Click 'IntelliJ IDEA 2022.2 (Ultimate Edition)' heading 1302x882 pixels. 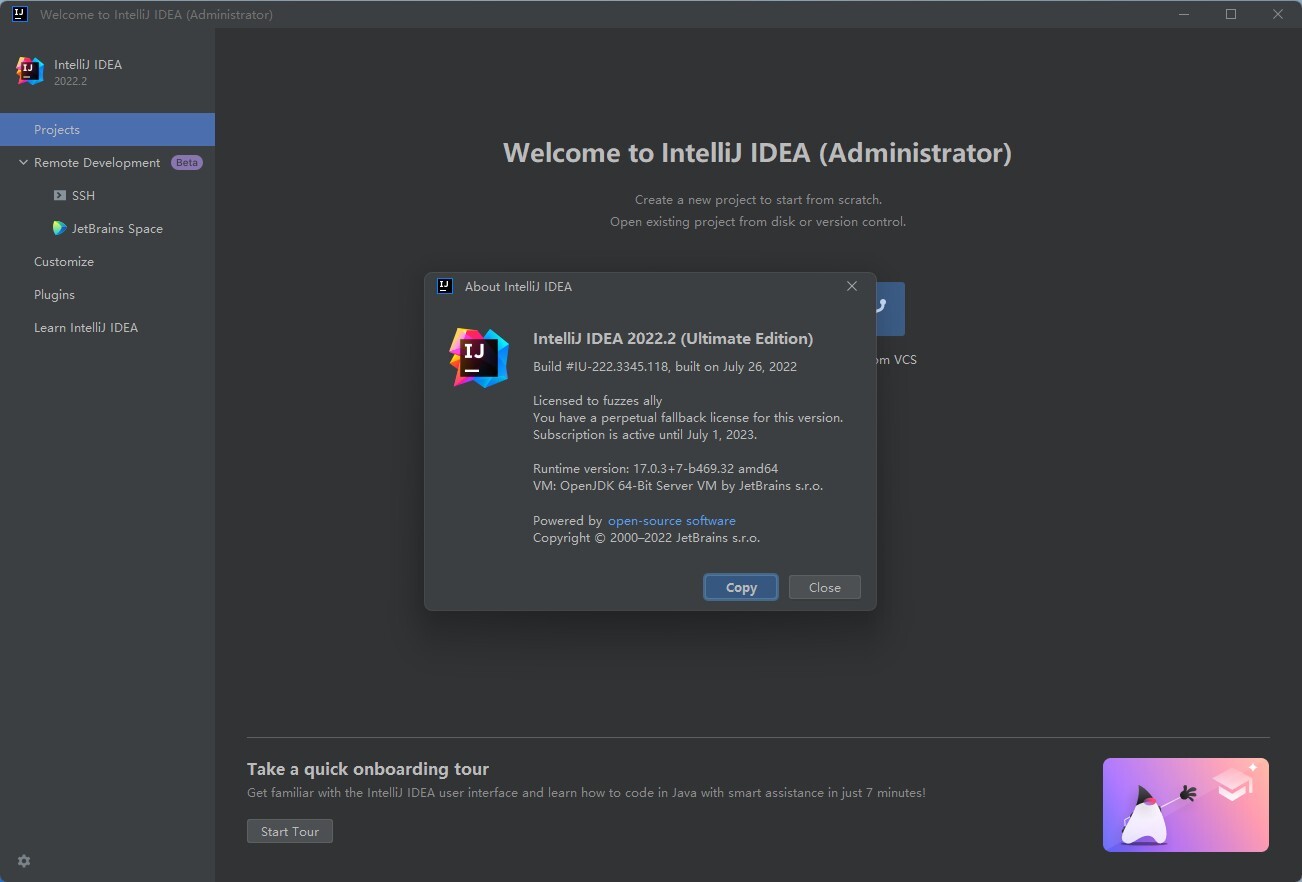click(x=673, y=339)
